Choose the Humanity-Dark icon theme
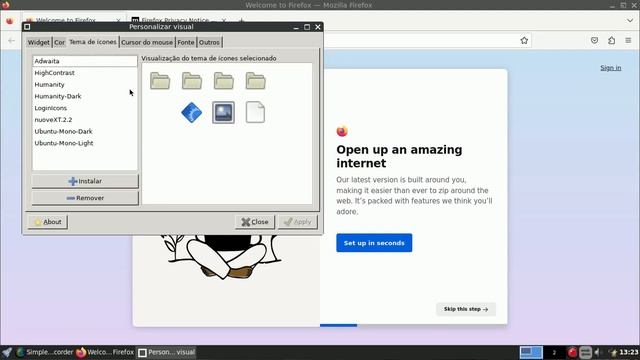 coord(85,96)
